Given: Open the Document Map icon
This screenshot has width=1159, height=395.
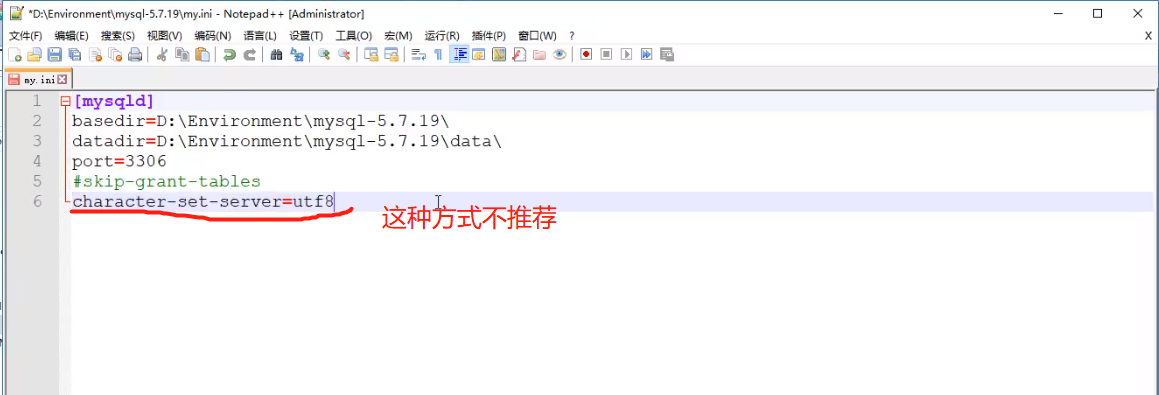Looking at the screenshot, I should (499, 54).
